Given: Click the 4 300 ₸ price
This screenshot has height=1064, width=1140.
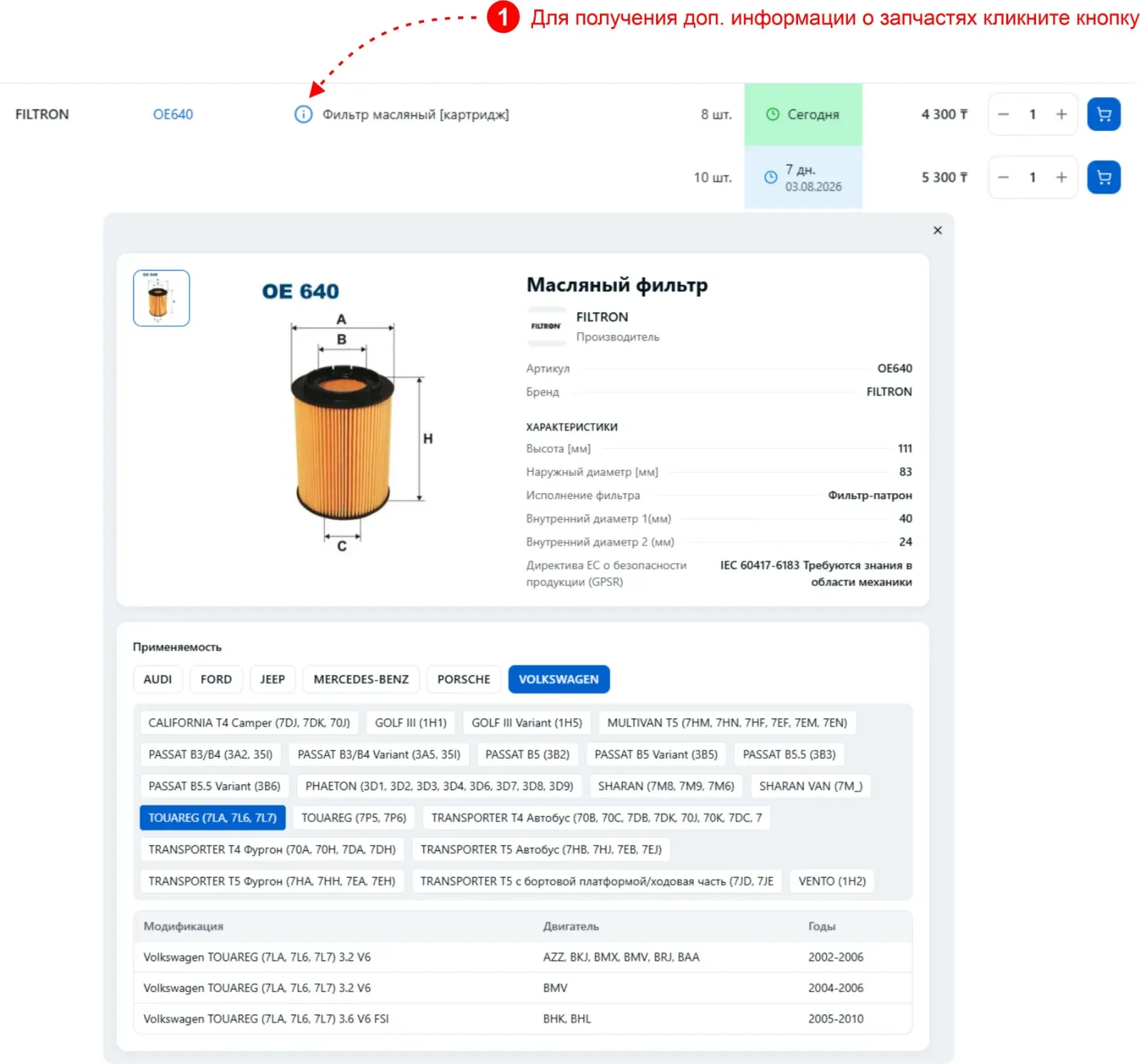Looking at the screenshot, I should click(x=944, y=114).
